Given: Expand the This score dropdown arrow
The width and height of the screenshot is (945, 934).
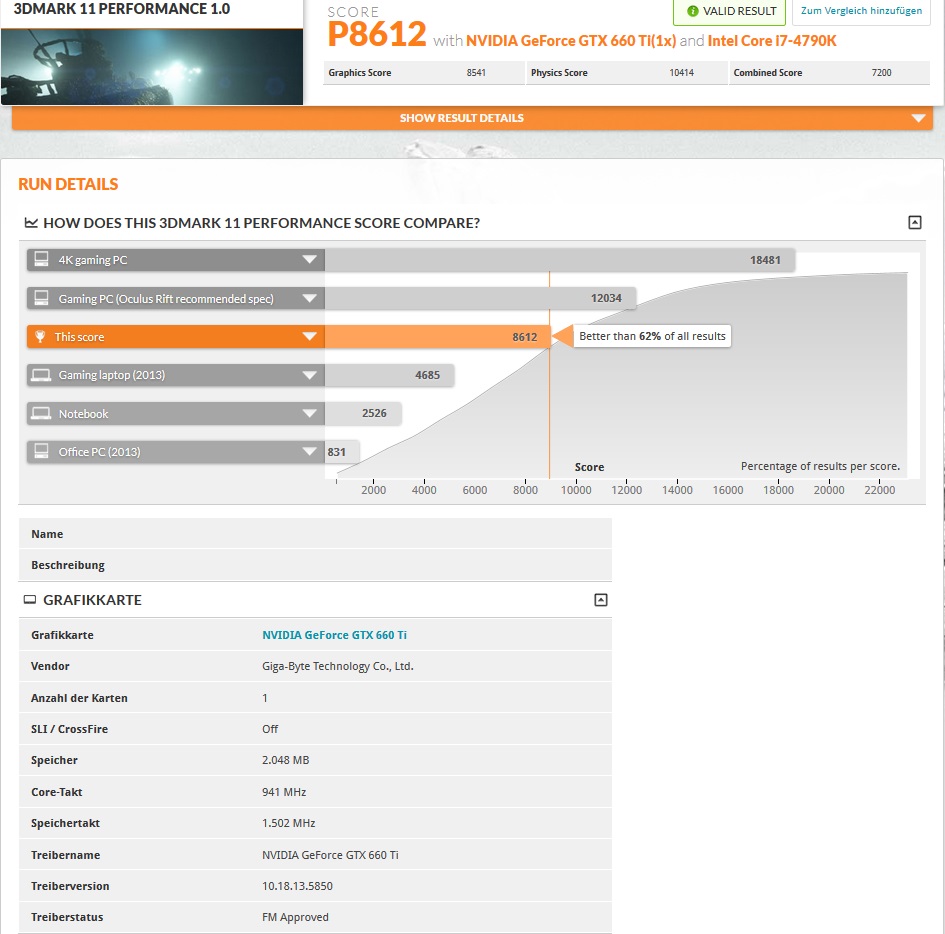Looking at the screenshot, I should coord(309,336).
